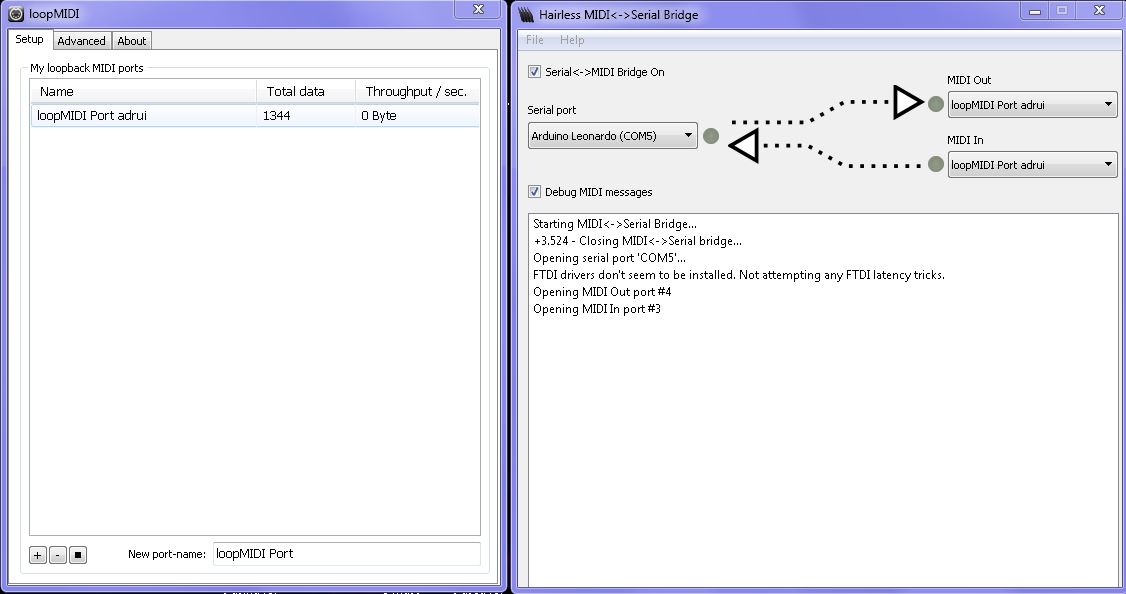Click the total data value 1344
This screenshot has height=594, width=1126.
[276, 116]
